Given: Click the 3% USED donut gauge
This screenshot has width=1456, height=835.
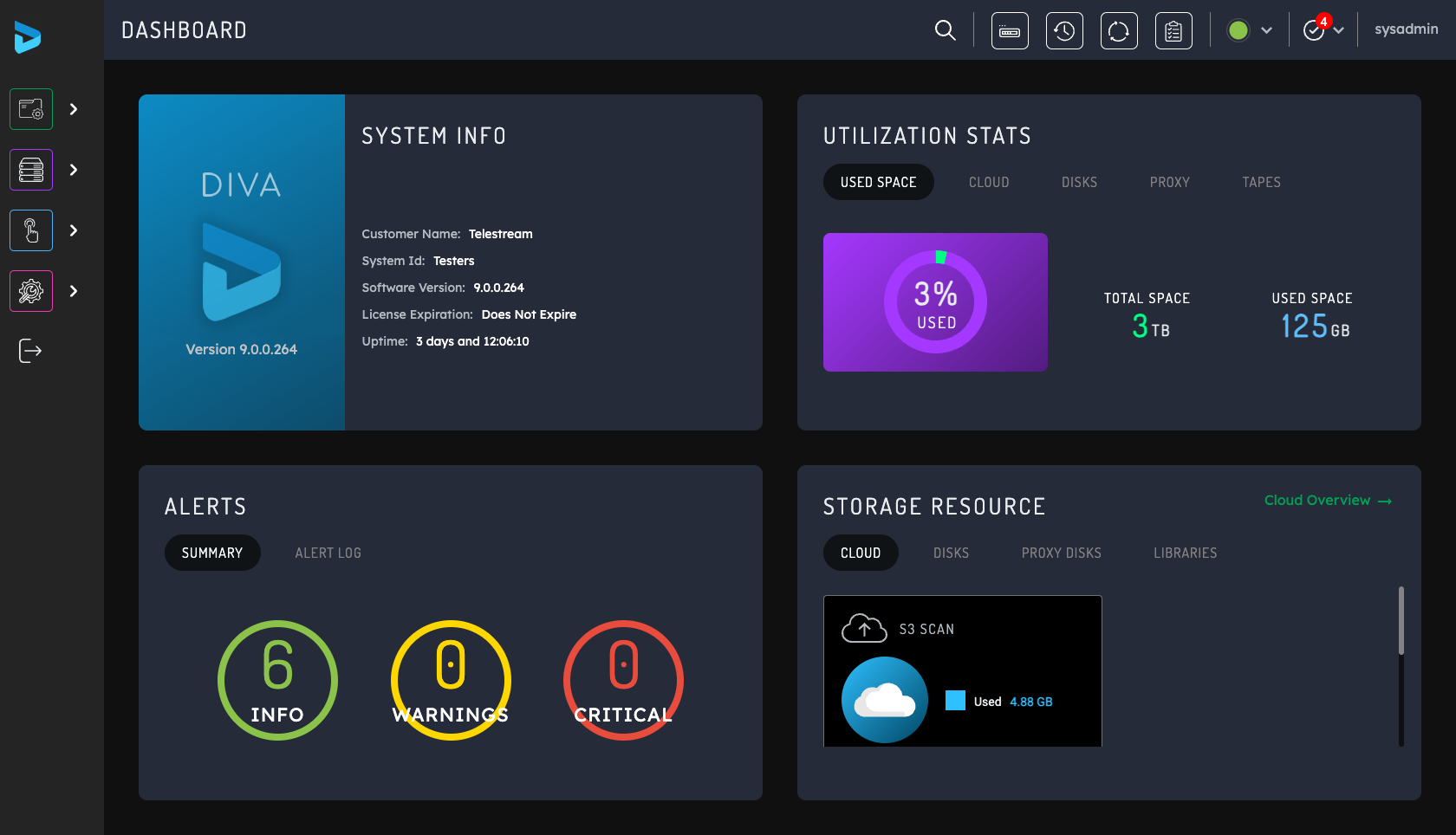Looking at the screenshot, I should tap(936, 301).
